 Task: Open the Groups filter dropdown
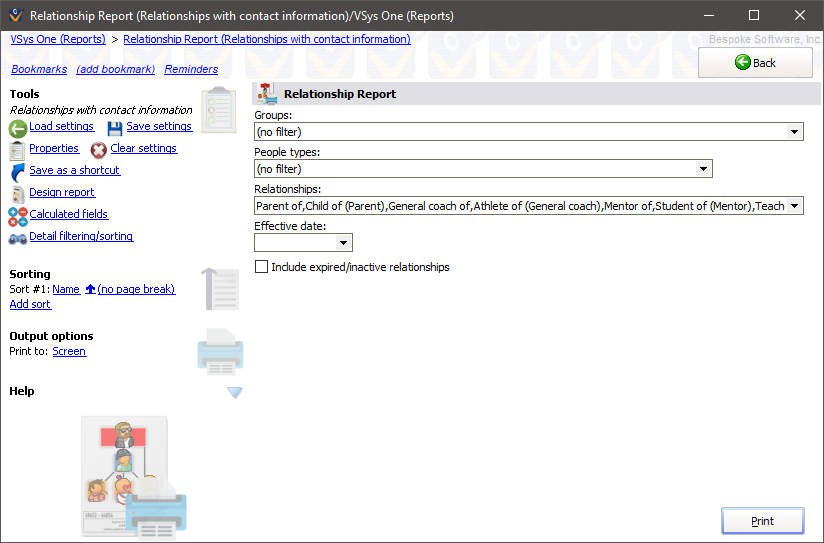pos(795,131)
